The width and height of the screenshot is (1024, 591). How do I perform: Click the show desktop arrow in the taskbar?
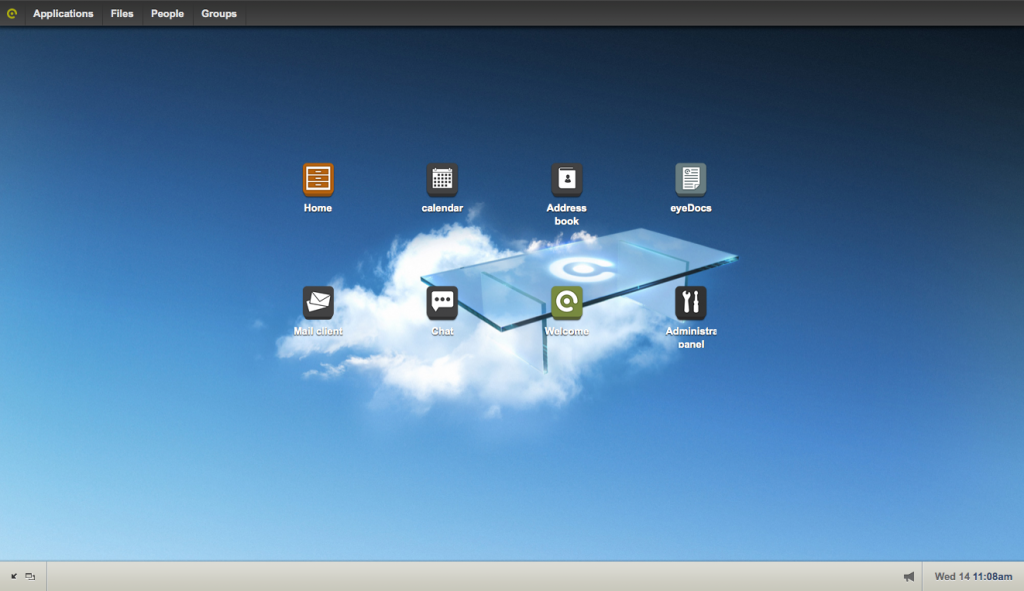coord(12,576)
